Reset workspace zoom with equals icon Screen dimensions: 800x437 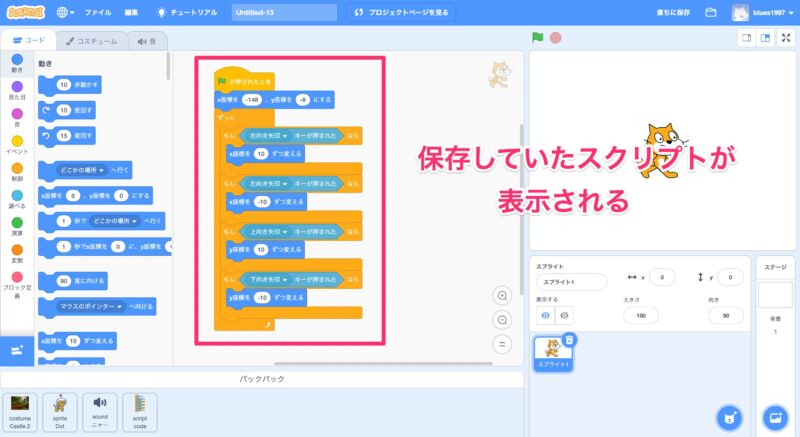[x=503, y=345]
